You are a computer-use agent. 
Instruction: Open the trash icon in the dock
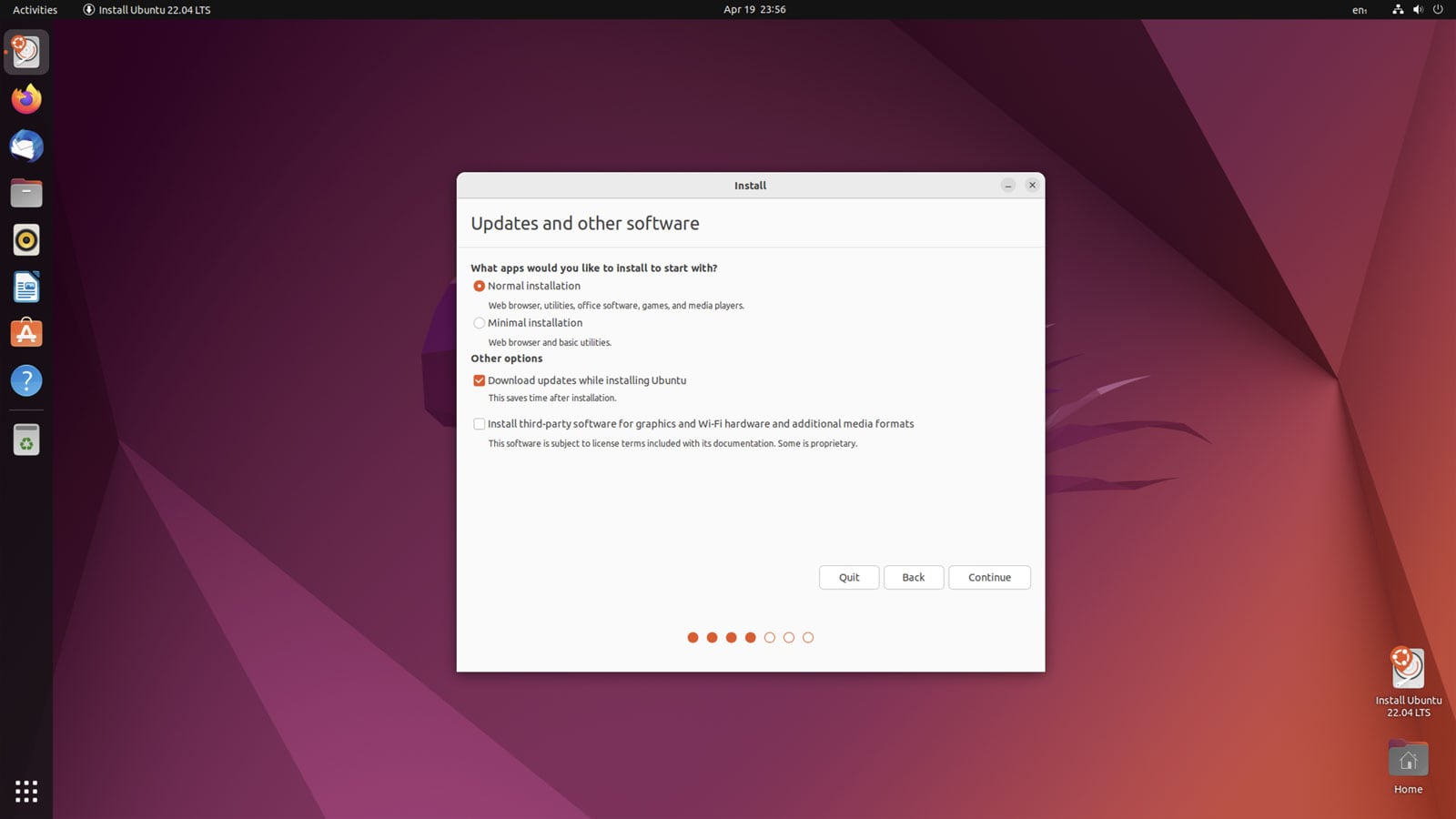(25, 440)
